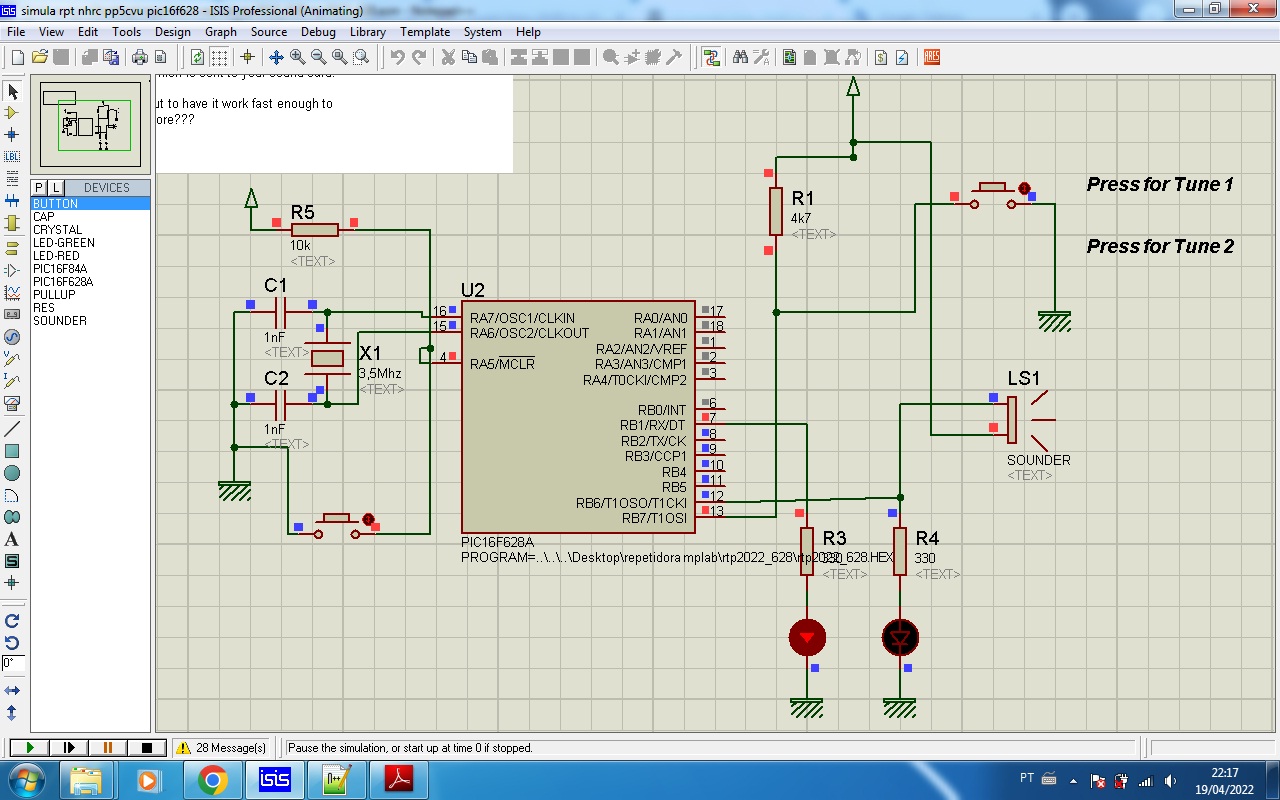Click the rotation angle input field
1280x800 pixels.
point(12,664)
